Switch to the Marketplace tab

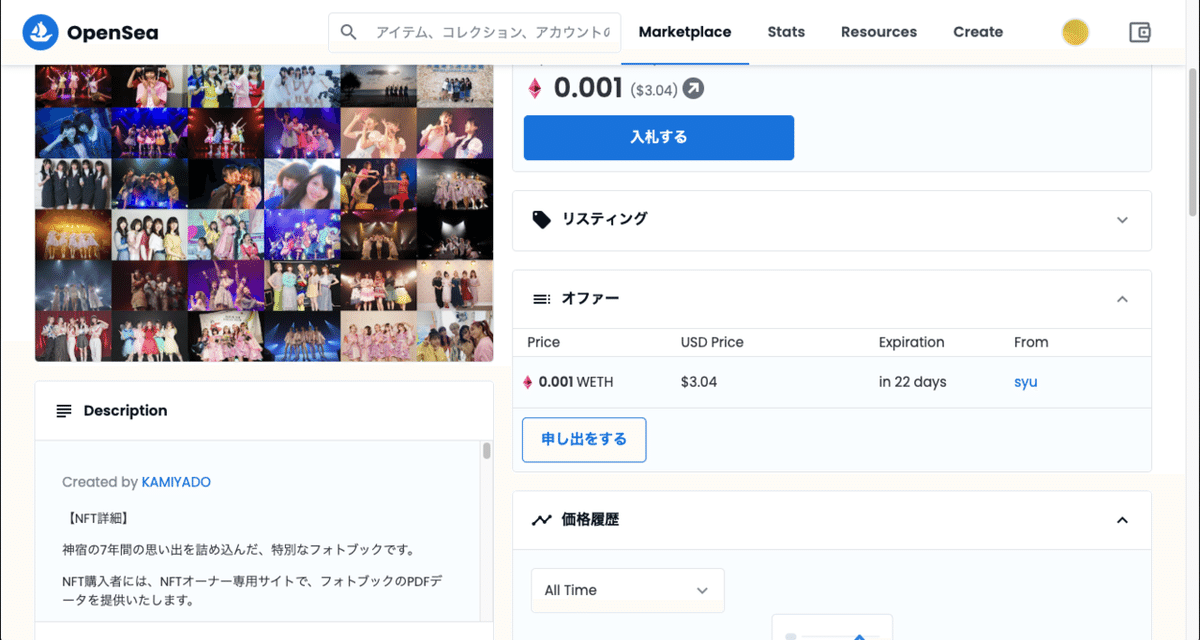pyautogui.click(x=685, y=31)
